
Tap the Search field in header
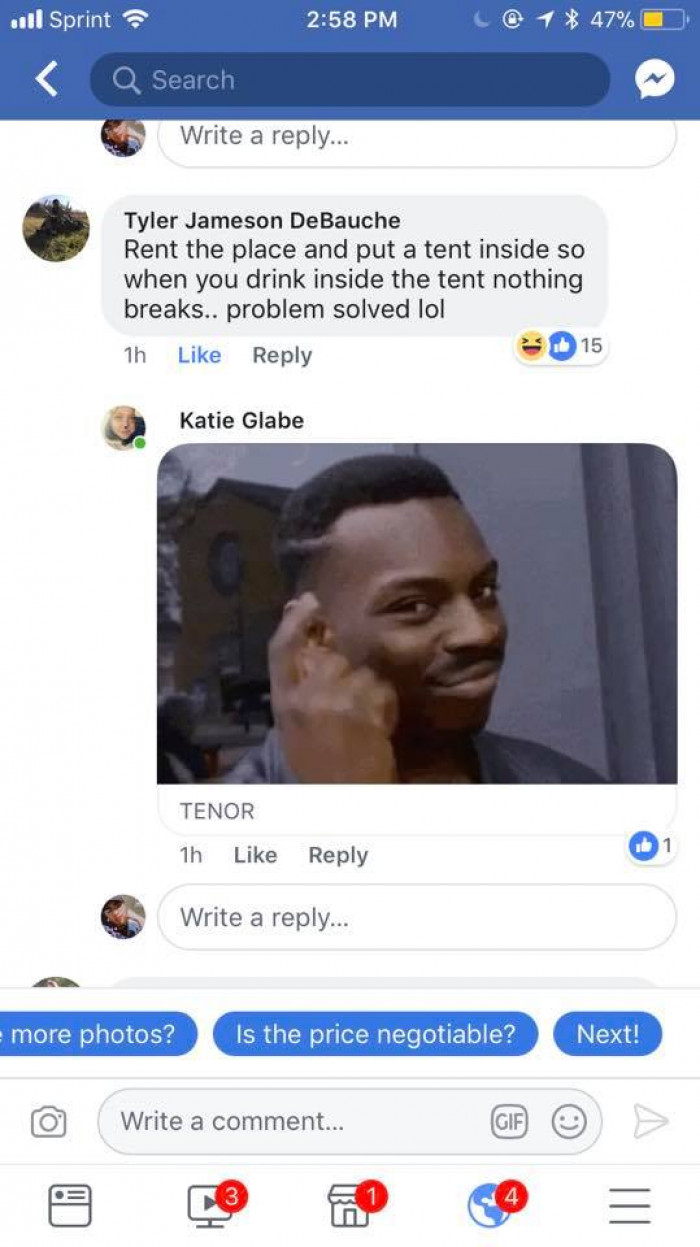point(350,80)
